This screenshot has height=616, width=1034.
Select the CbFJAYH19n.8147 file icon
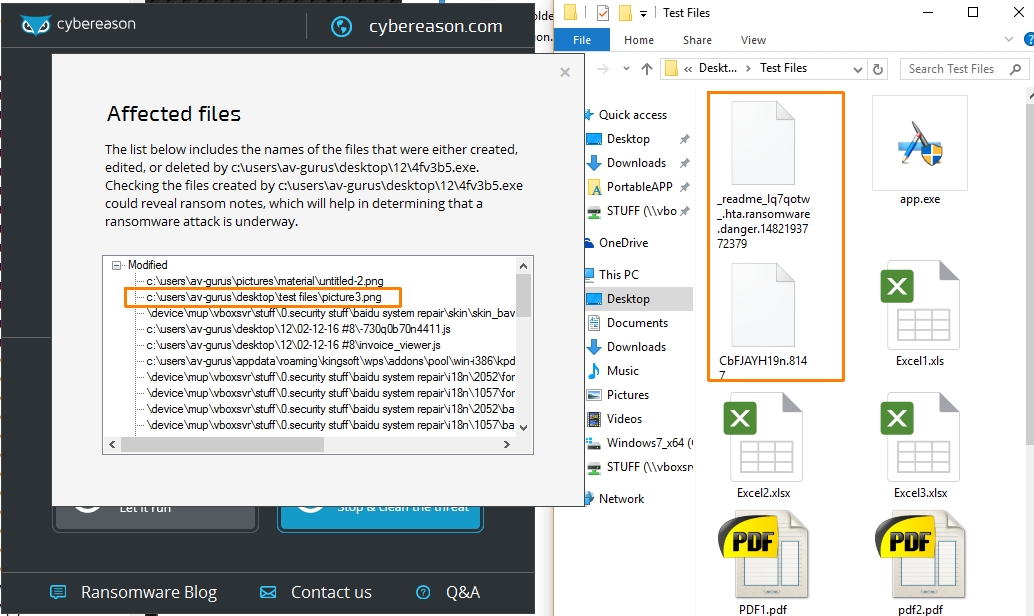[763, 305]
